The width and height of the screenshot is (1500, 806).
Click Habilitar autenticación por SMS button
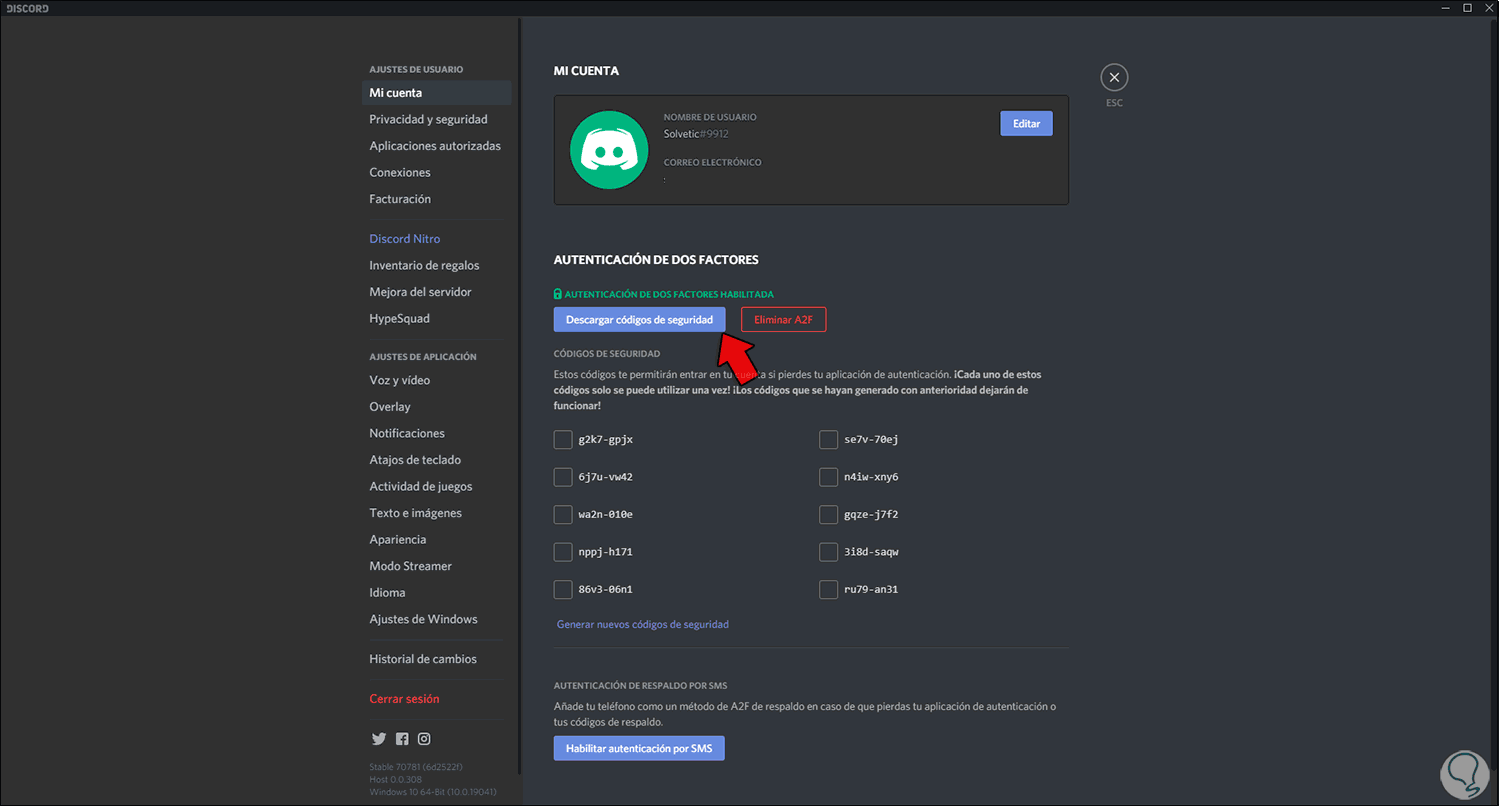coord(639,748)
